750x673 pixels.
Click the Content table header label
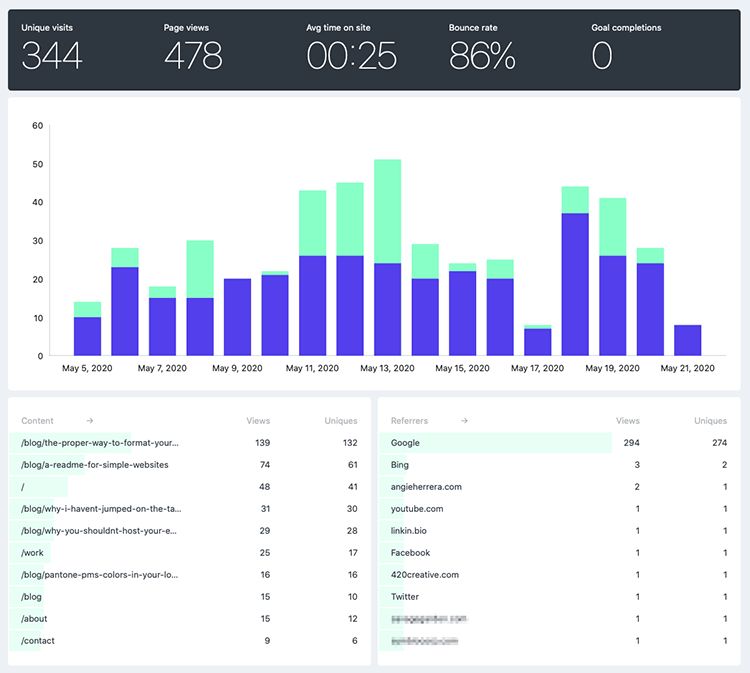pos(38,421)
